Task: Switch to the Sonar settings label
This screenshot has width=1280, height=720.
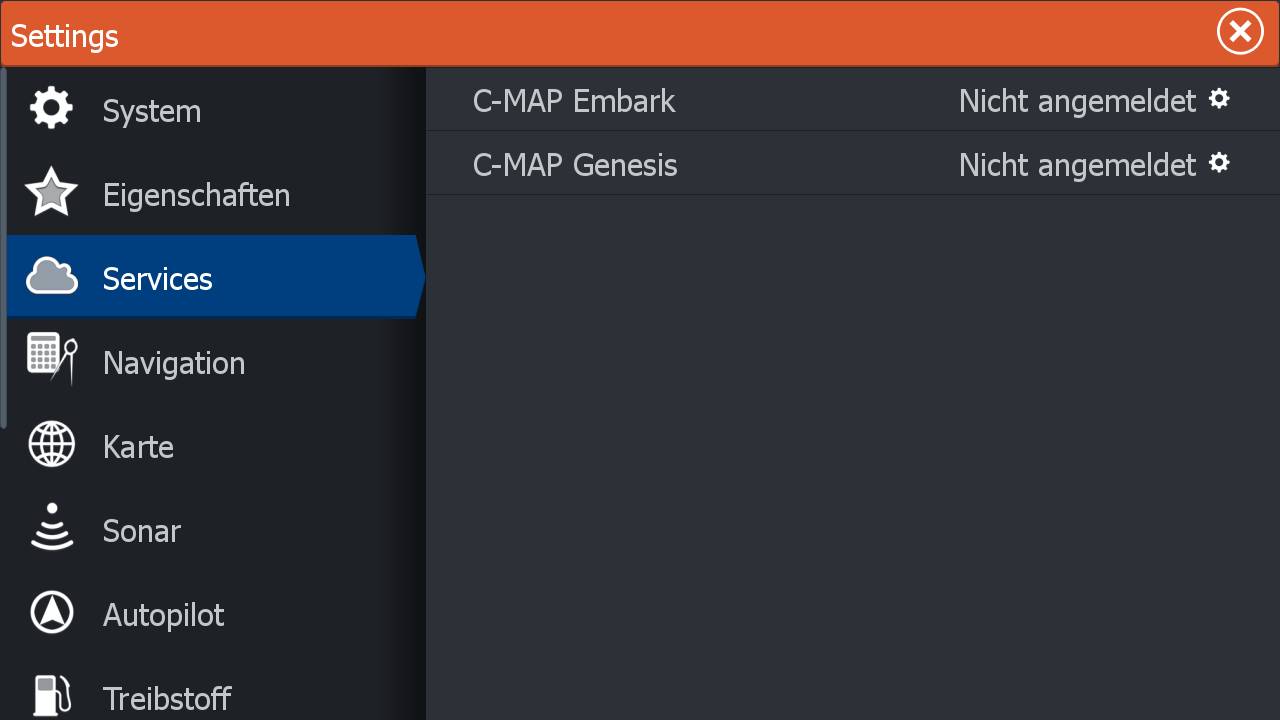Action: click(x=142, y=530)
